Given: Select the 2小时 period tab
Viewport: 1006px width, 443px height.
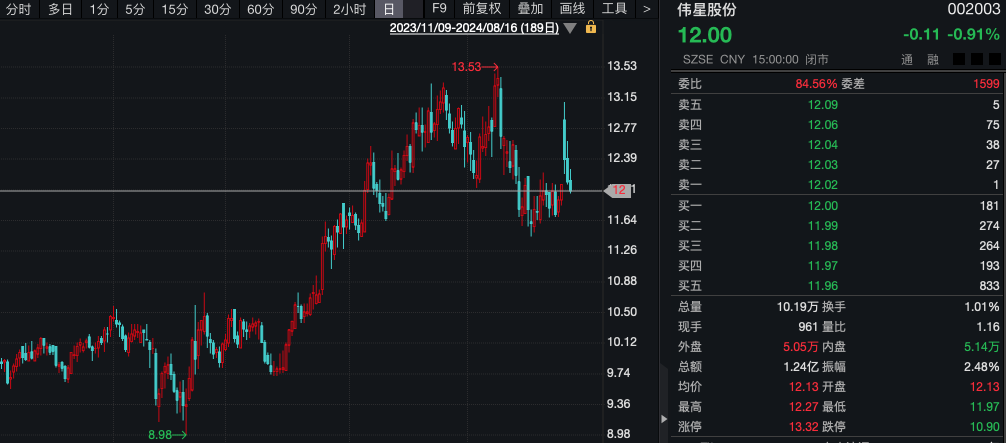Looking at the screenshot, I should 350,9.
